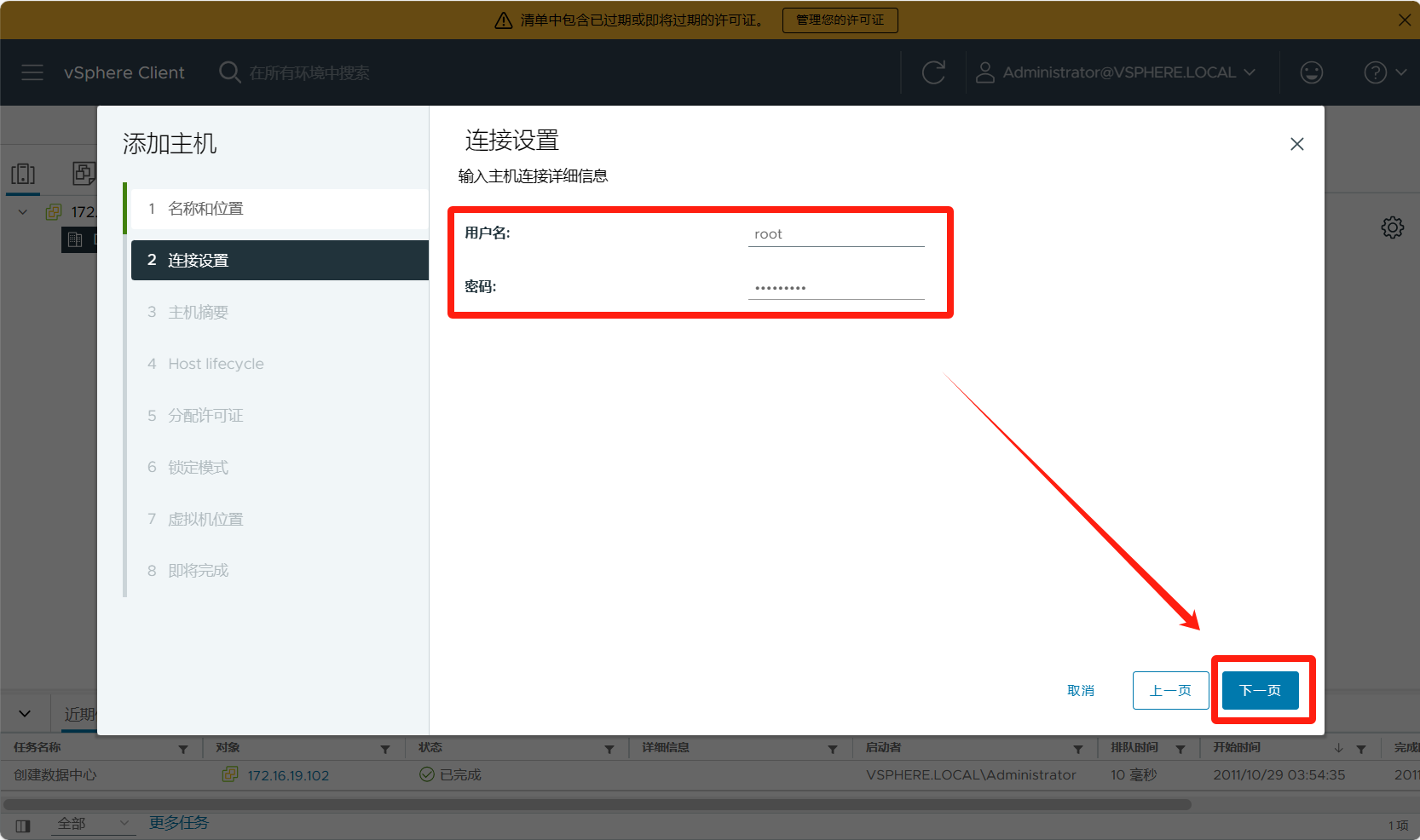Click the 上一页 button
This screenshot has width=1420, height=840.
point(1169,690)
